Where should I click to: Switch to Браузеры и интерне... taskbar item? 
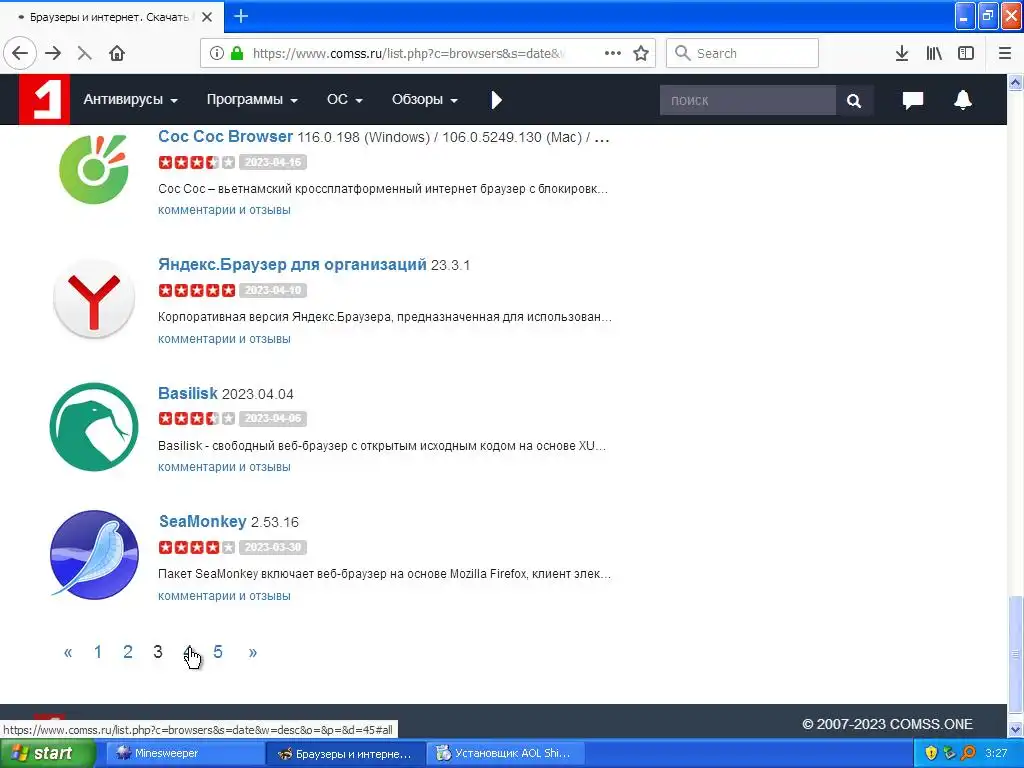pyautogui.click(x=345, y=753)
